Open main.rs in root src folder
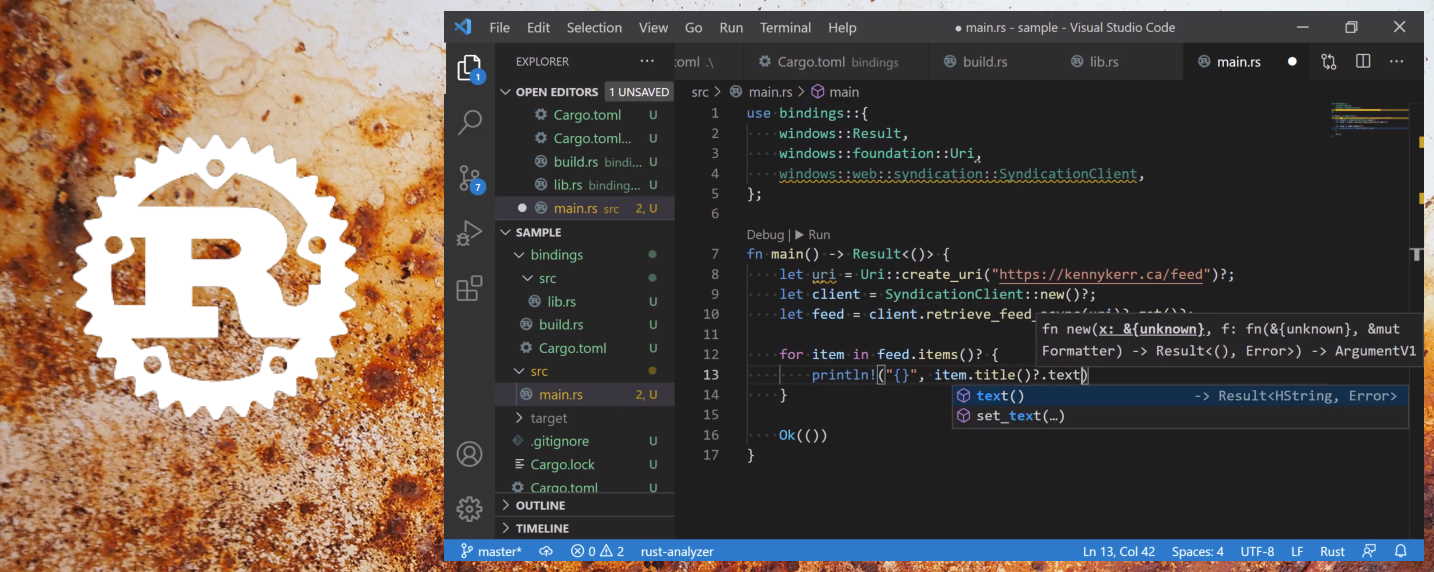 point(584,394)
